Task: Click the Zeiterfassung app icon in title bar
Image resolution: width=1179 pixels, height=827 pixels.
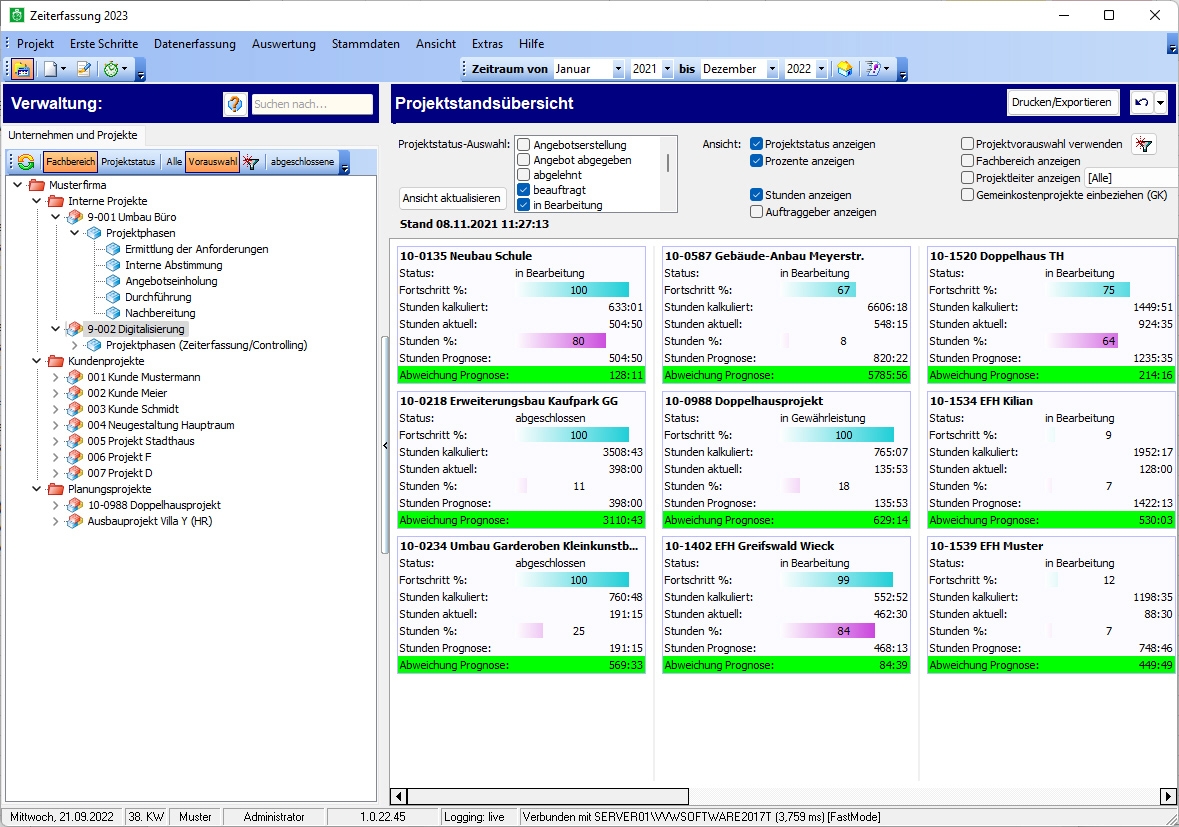Action: coord(17,15)
